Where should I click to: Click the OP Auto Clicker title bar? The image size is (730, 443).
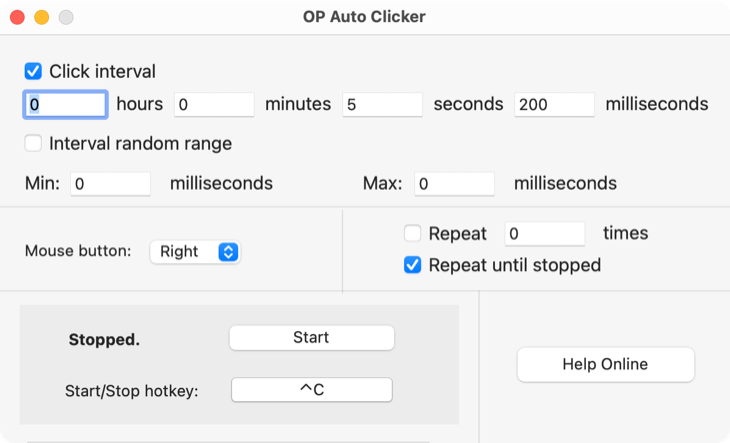364,17
